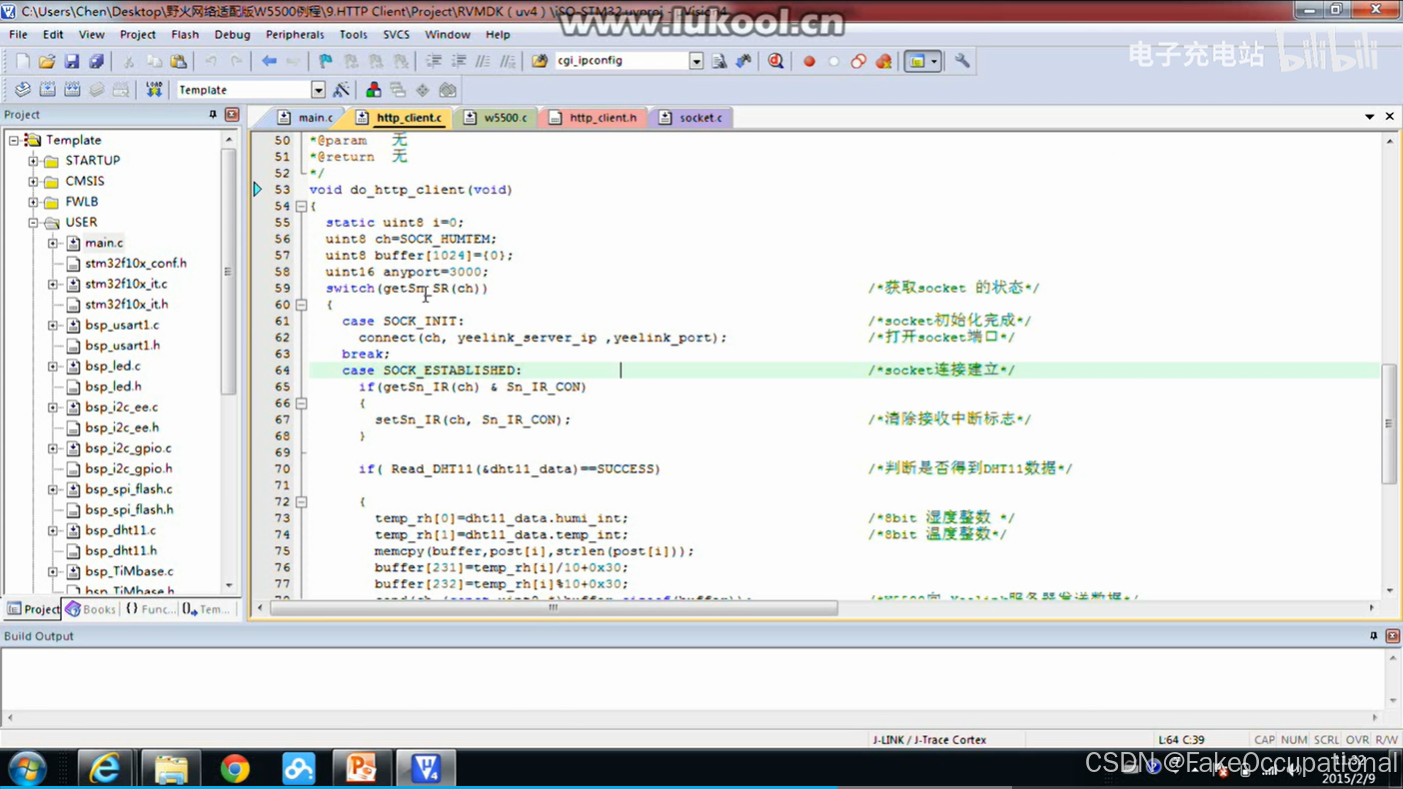Click the Unindent selected lines icon
The image size is (1403, 789).
(458, 61)
